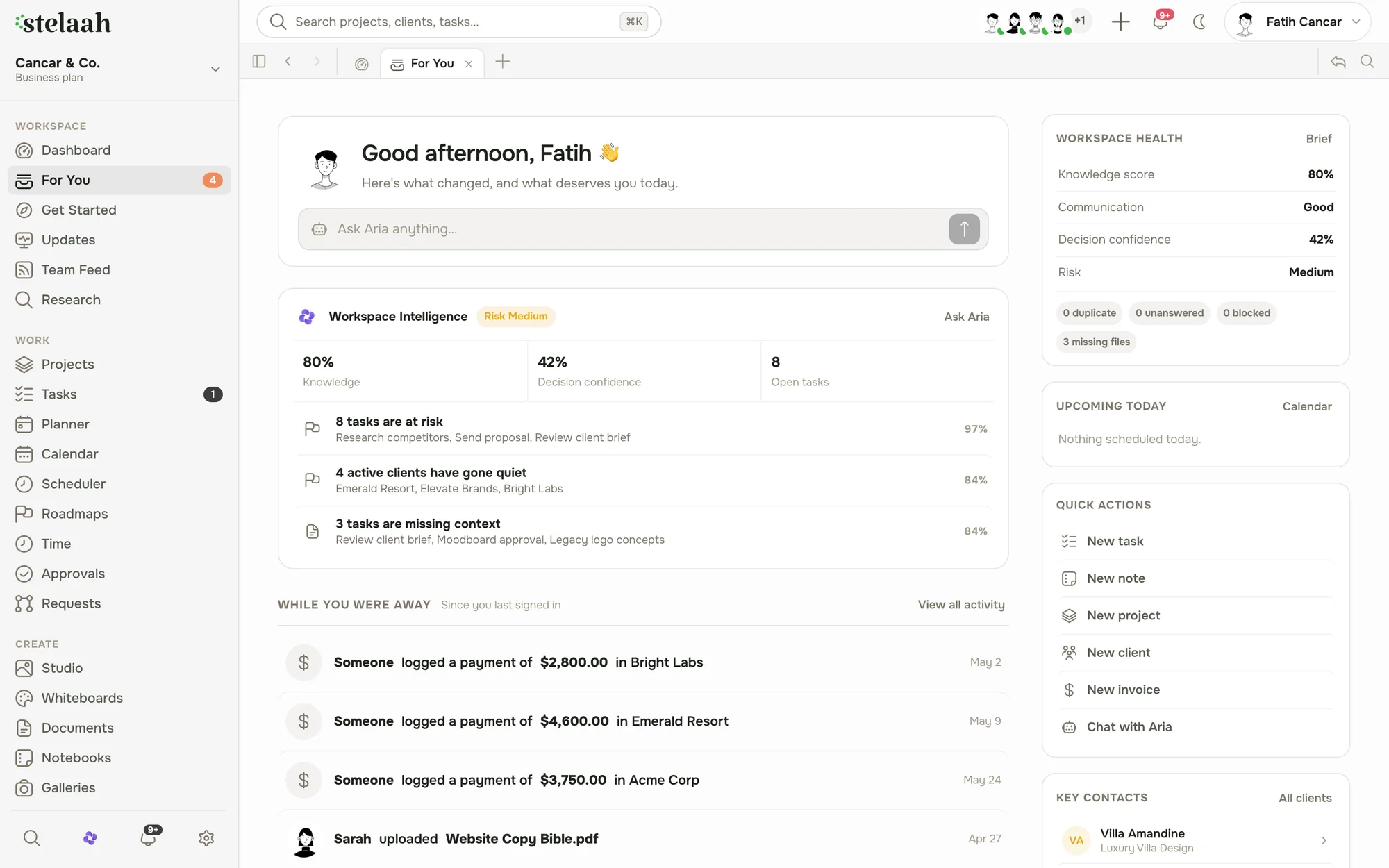This screenshot has height=868, width=1389.
Task: Open the 4 active clients have gone quiet insight
Action: click(644, 481)
